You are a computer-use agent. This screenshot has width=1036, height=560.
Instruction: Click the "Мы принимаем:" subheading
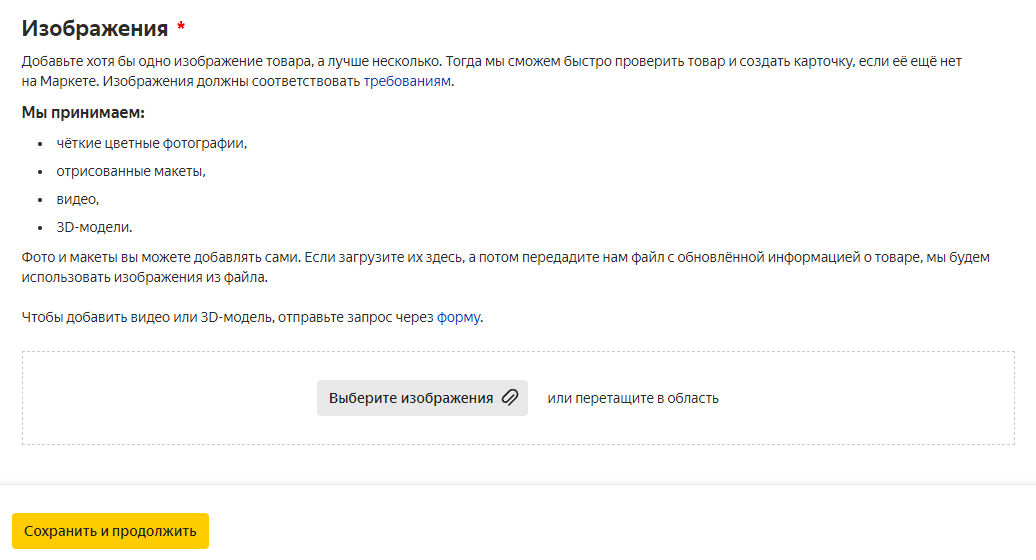pos(83,112)
